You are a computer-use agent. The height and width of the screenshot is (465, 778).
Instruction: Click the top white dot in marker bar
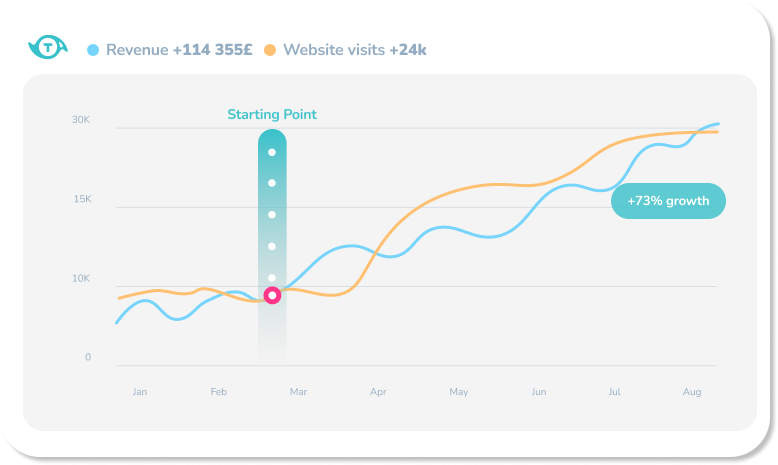(272, 152)
